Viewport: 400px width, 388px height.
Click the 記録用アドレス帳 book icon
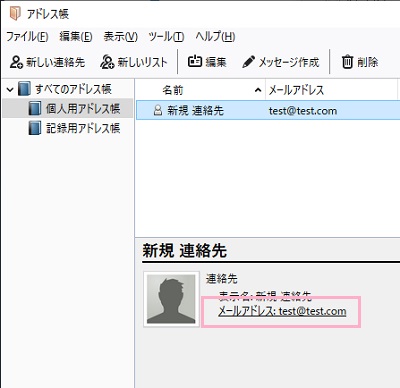35,128
